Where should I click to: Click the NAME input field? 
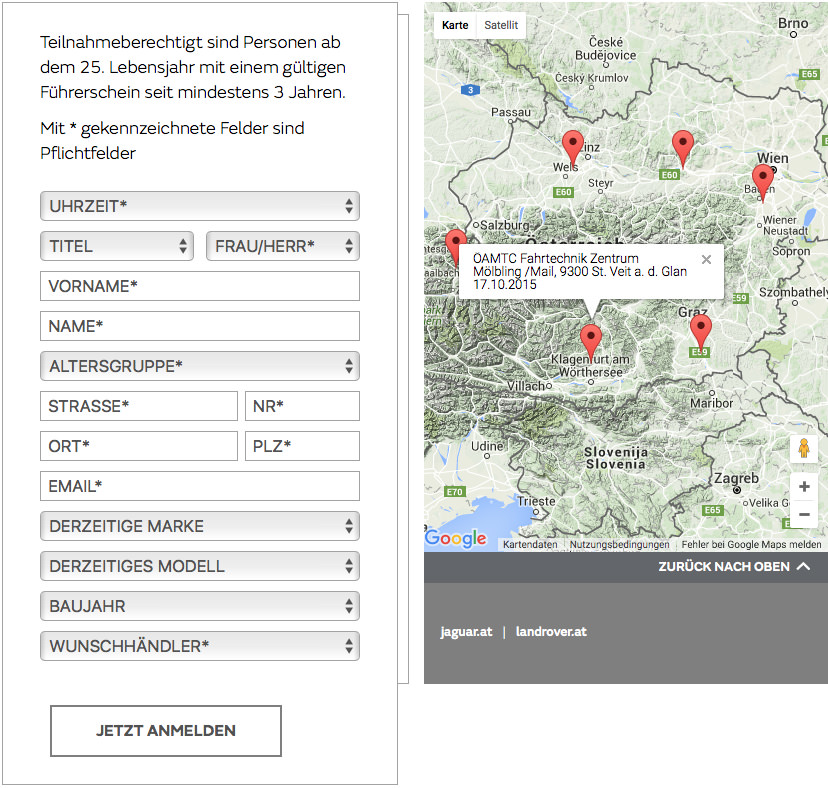coord(200,326)
